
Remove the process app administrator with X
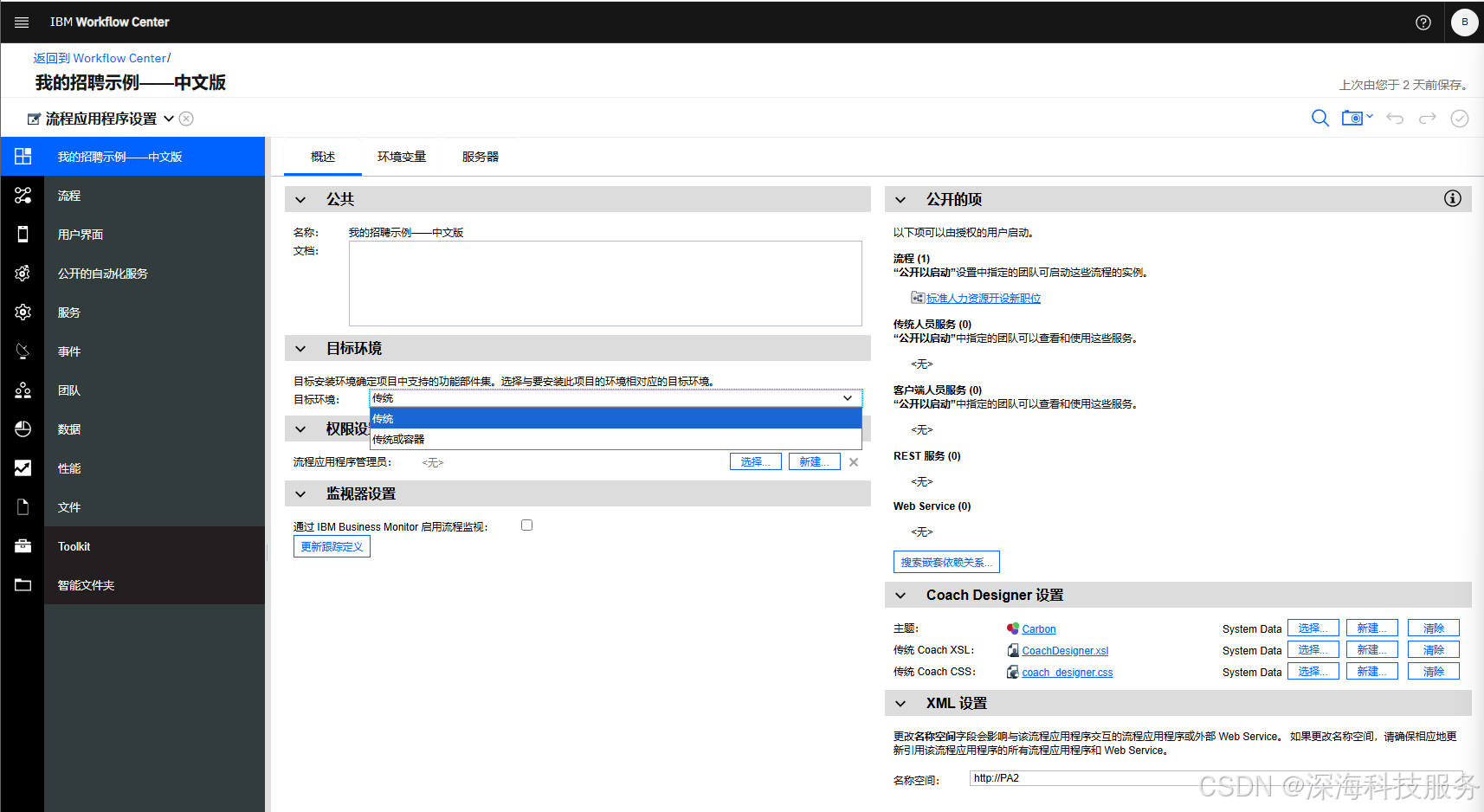tap(854, 462)
